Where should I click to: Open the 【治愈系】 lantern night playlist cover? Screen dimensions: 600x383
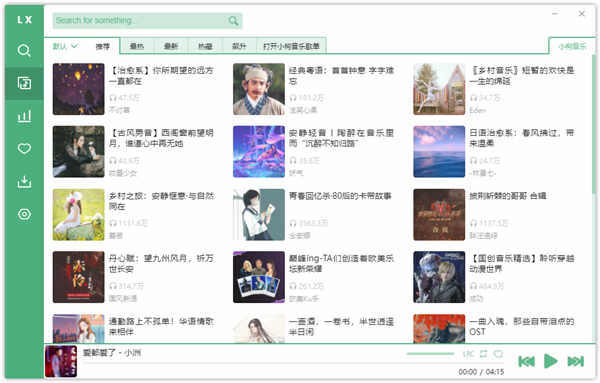(x=78, y=89)
